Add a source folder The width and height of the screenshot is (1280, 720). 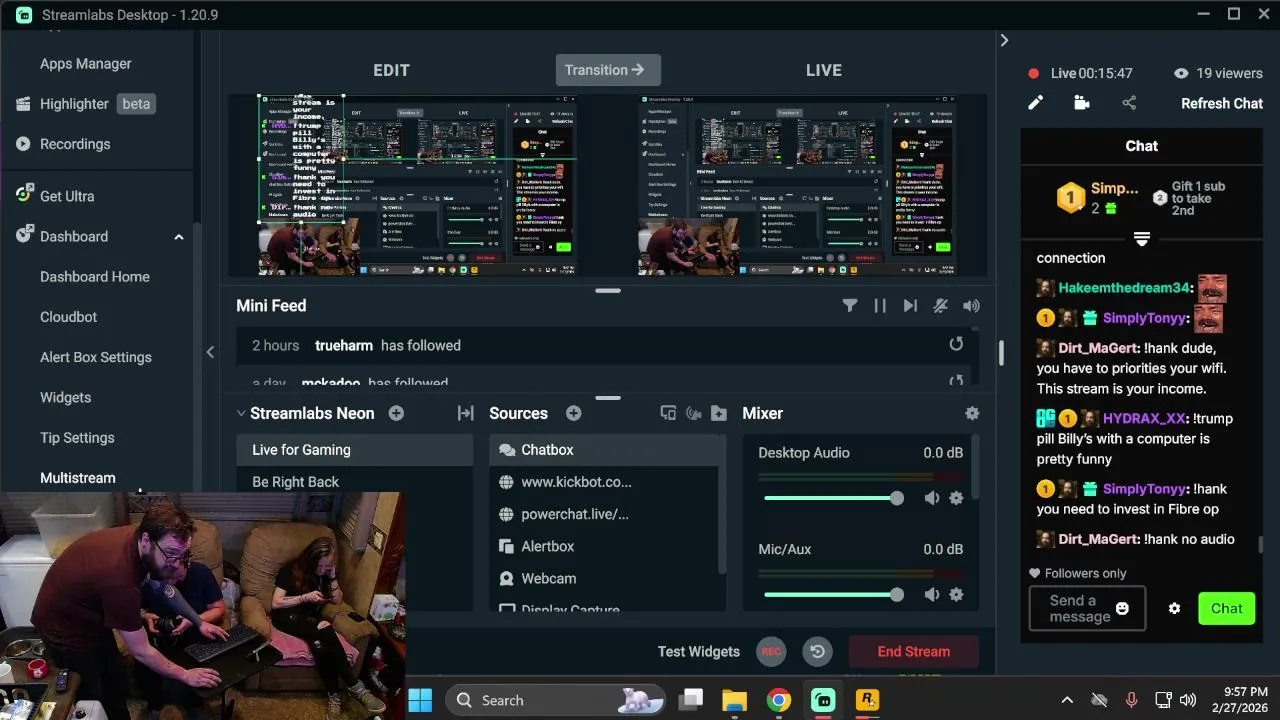(718, 413)
